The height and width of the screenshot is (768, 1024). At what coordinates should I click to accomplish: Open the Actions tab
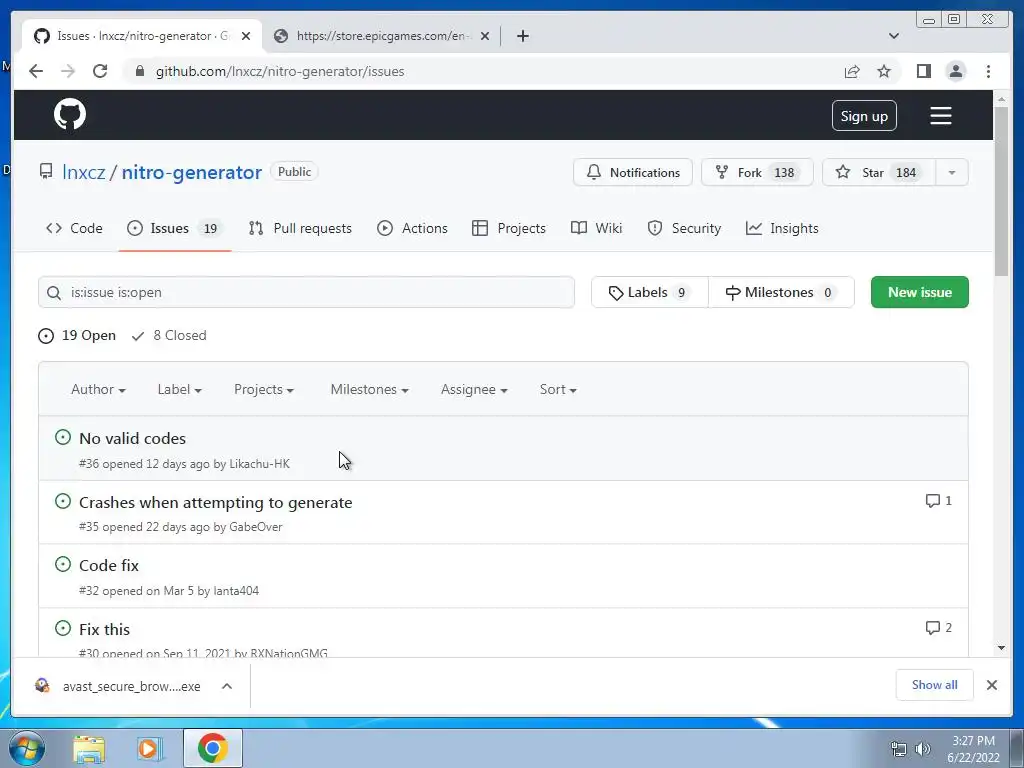412,228
